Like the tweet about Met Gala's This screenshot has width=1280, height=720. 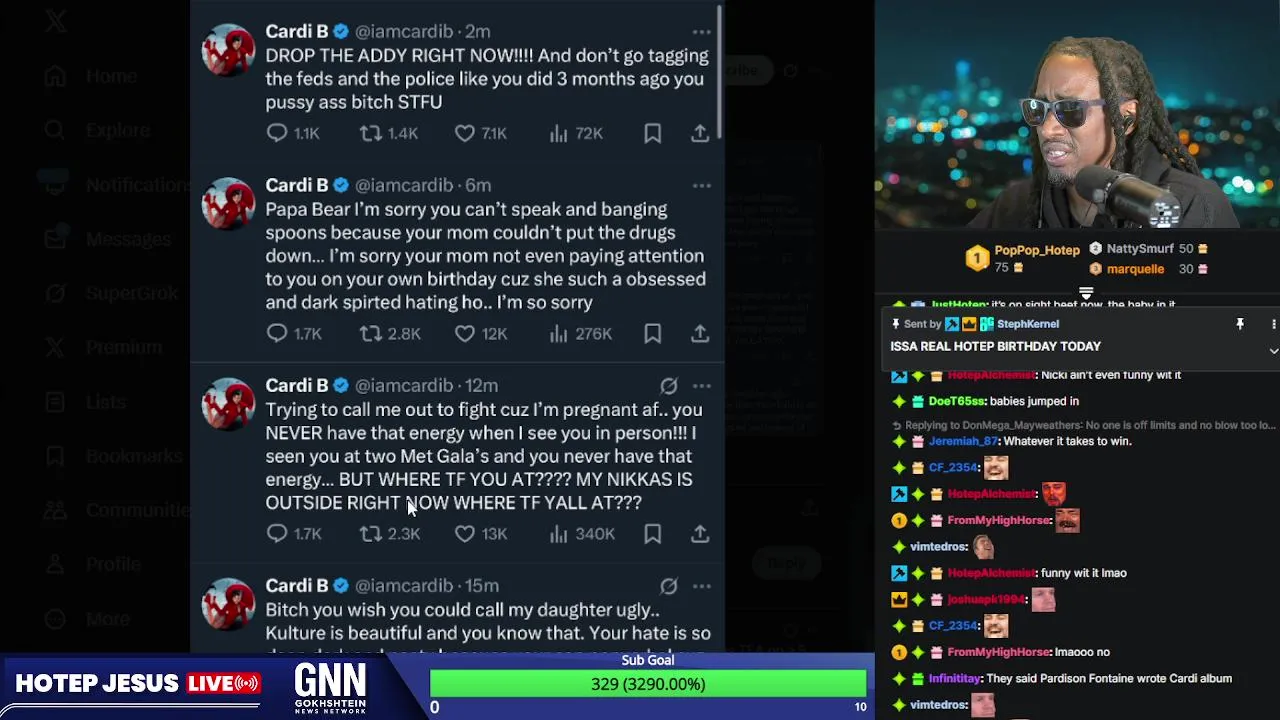click(465, 533)
